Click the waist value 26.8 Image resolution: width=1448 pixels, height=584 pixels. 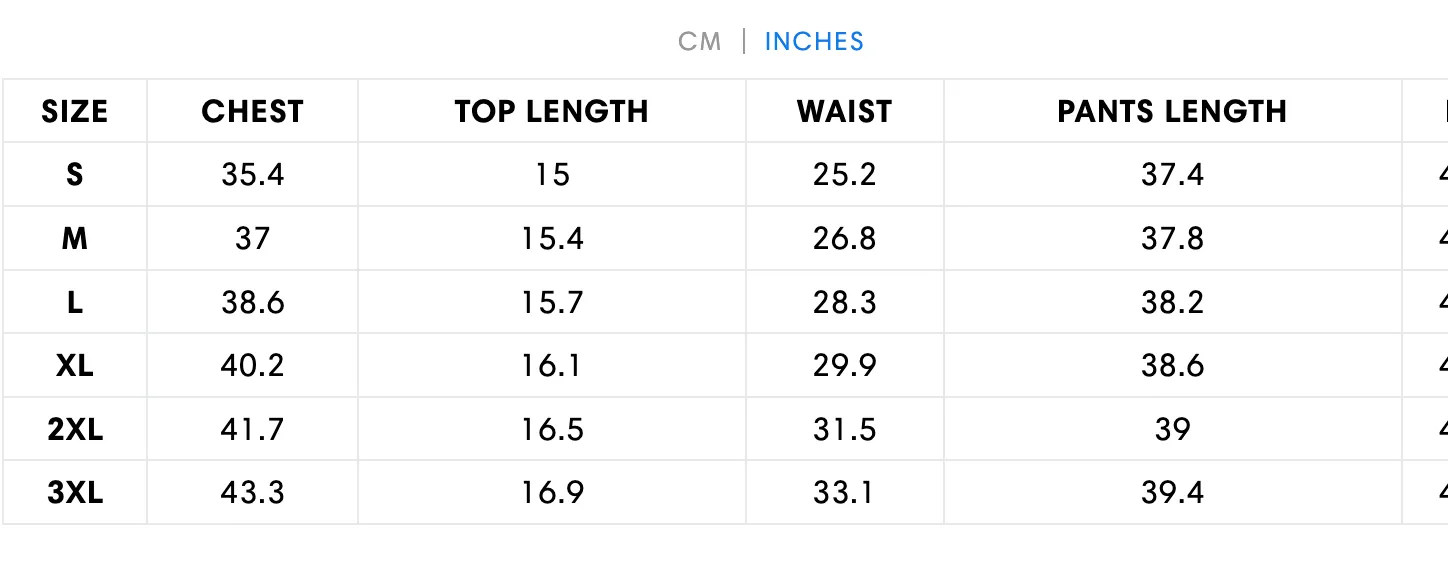coord(845,239)
